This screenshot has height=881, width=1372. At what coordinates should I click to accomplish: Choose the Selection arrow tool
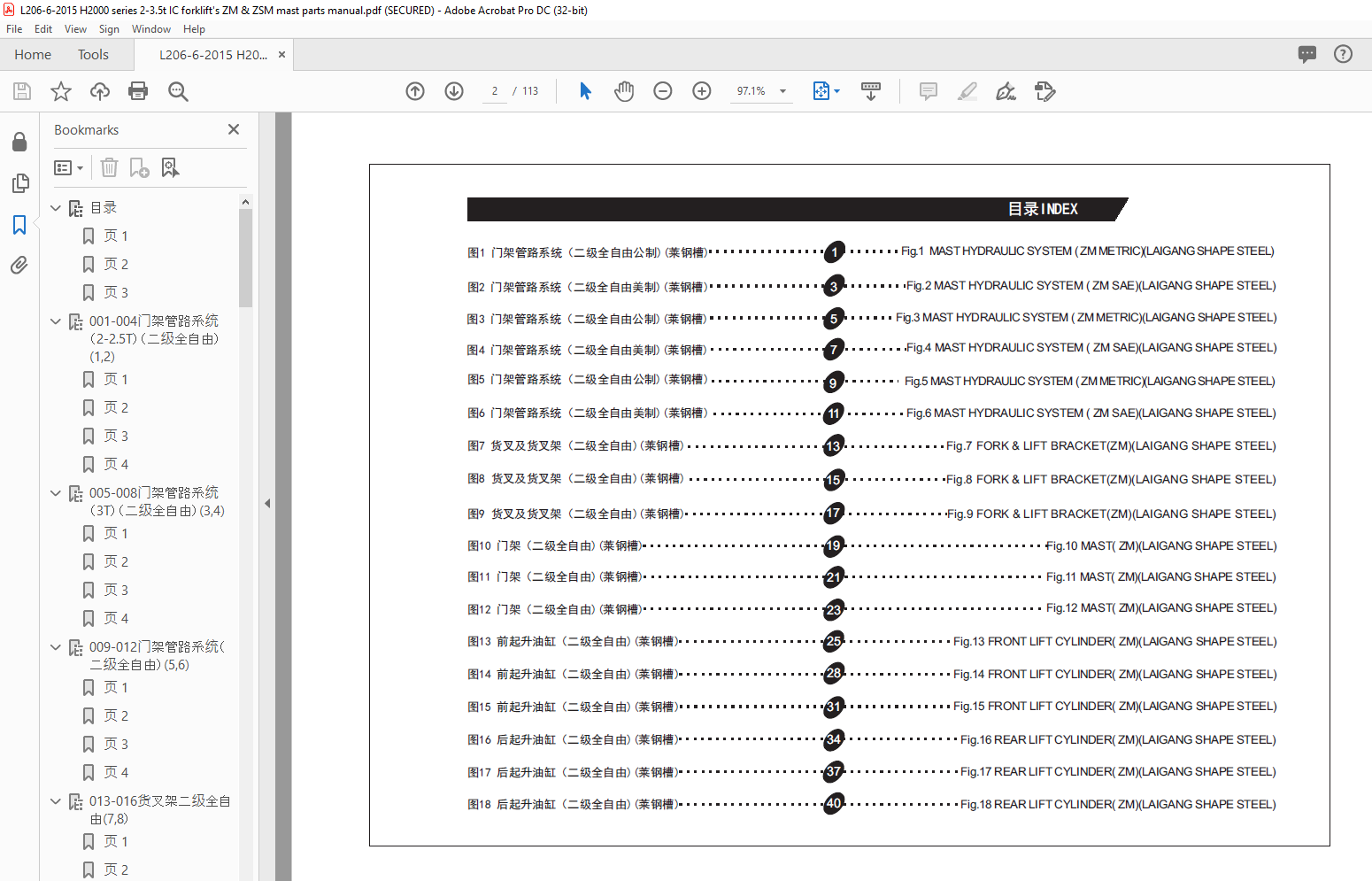(x=585, y=91)
